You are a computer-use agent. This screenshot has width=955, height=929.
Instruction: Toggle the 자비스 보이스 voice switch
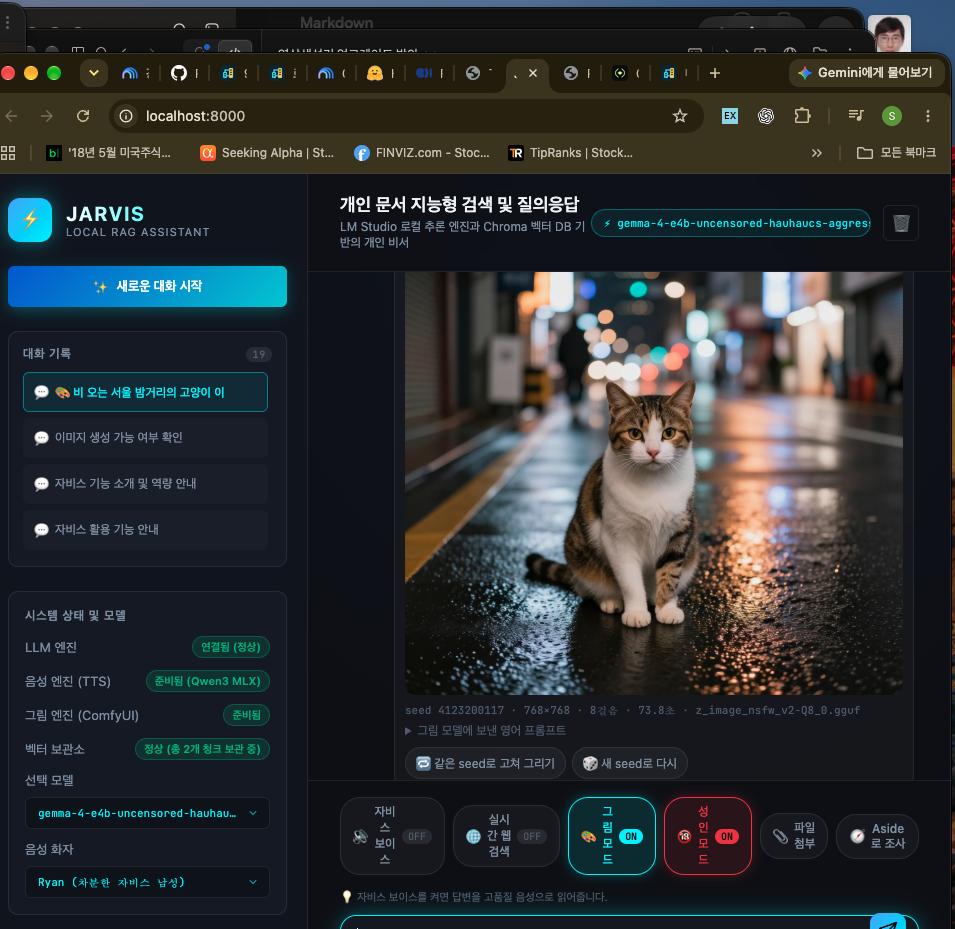click(392, 836)
